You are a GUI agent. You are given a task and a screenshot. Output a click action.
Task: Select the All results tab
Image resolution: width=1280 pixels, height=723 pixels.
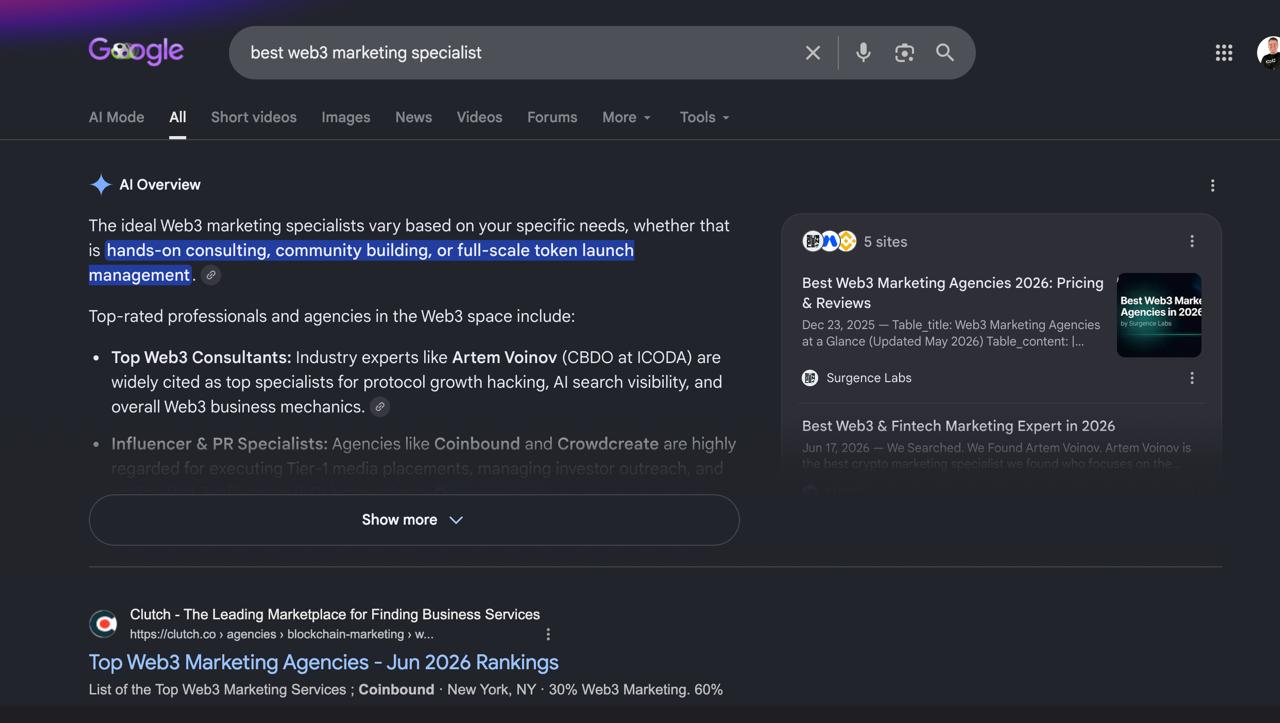click(177, 117)
